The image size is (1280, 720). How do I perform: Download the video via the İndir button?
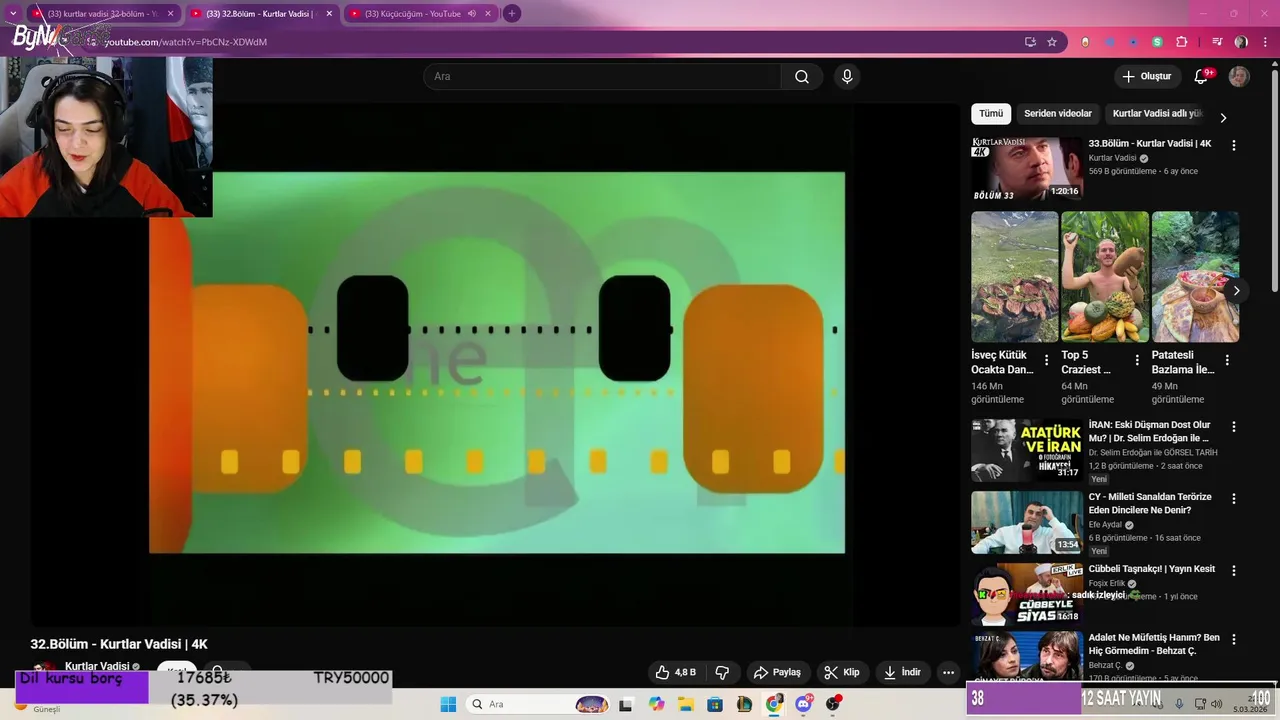902,672
